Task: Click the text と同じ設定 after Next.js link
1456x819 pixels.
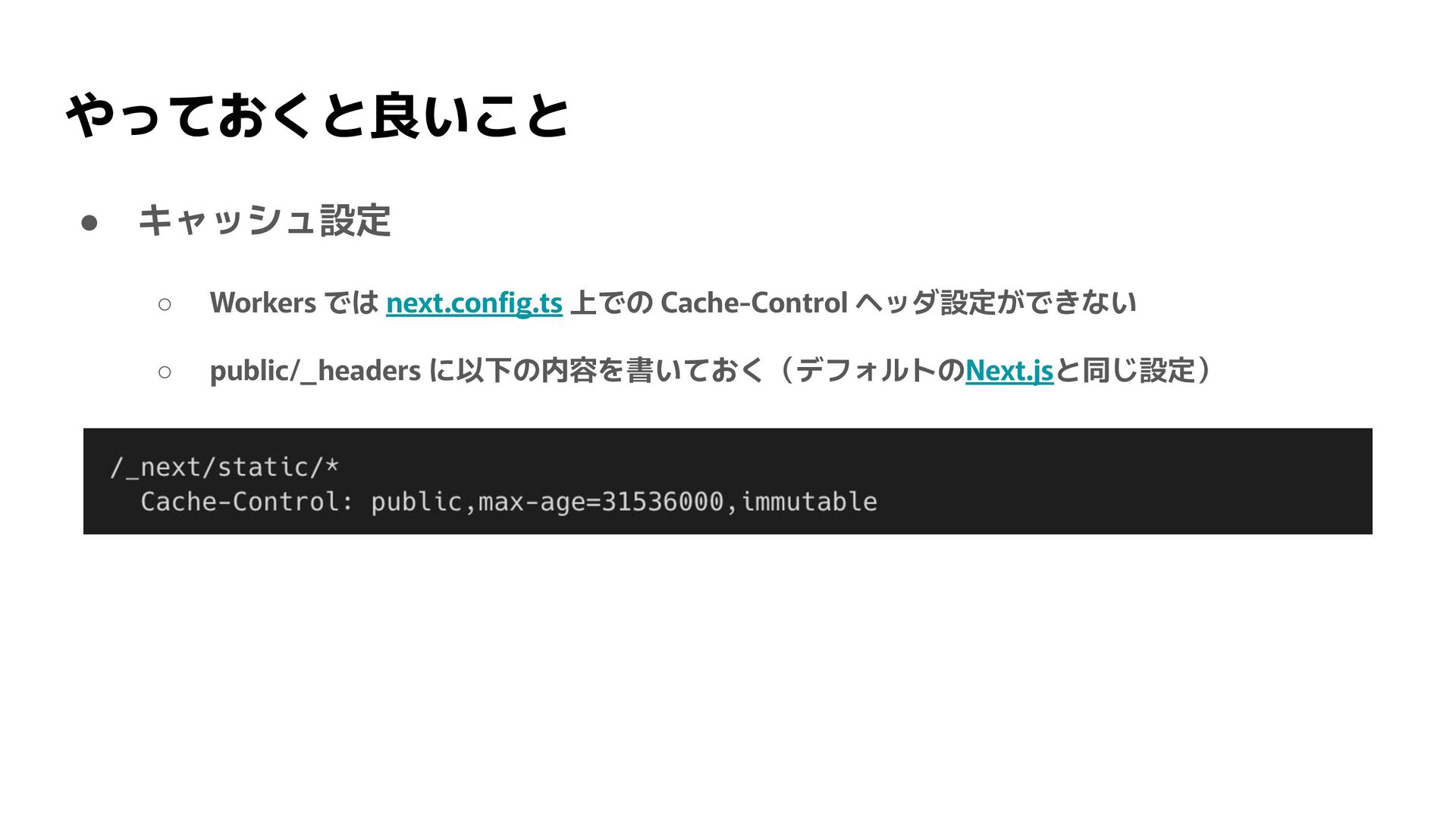Action: [x=1125, y=371]
